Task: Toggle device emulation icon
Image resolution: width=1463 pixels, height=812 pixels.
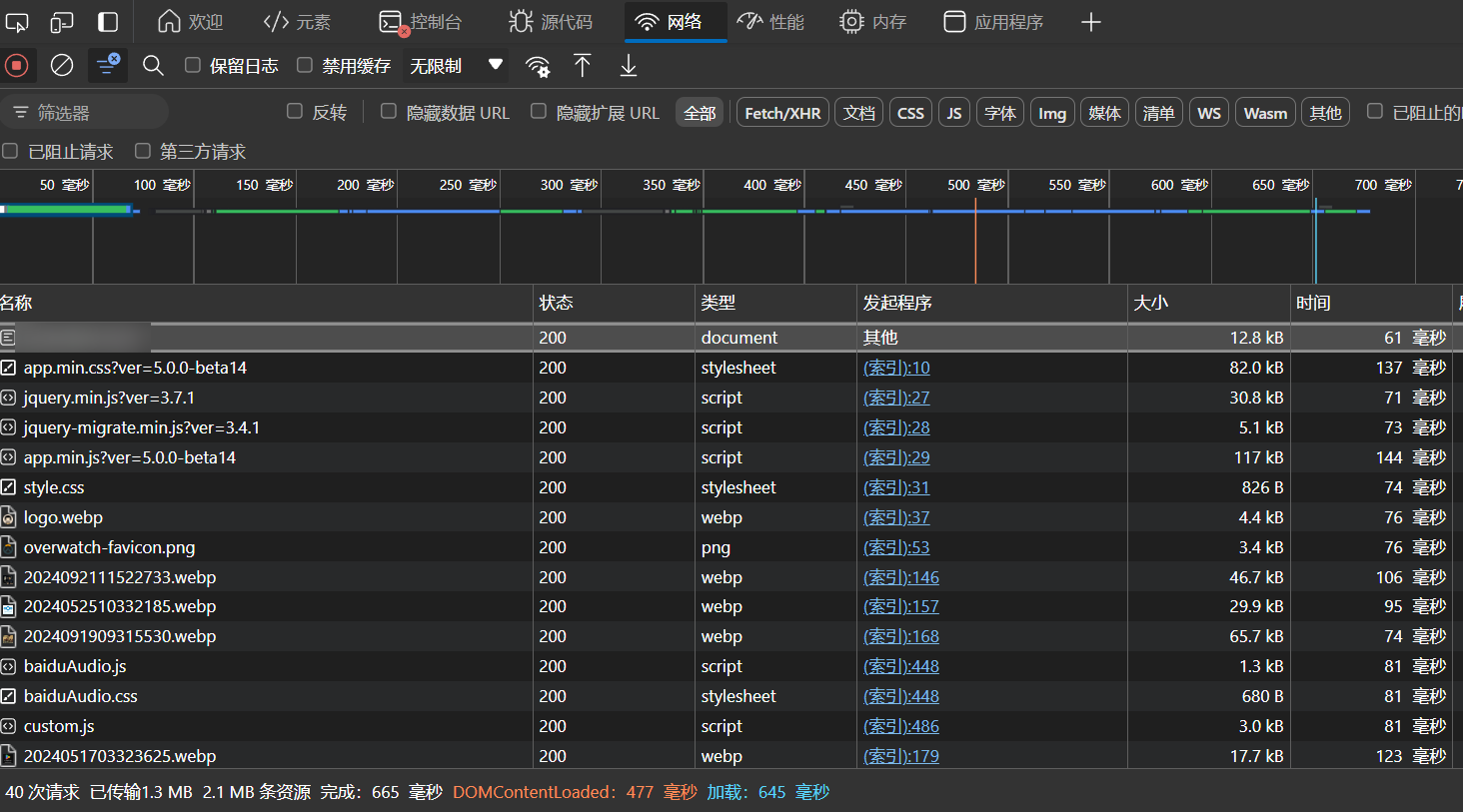Action: pyautogui.click(x=62, y=22)
